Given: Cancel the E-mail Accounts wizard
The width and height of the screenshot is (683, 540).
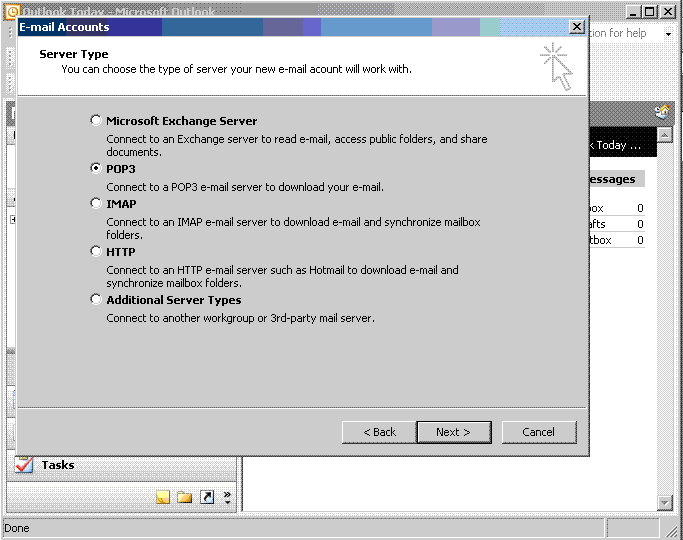Looking at the screenshot, I should (x=539, y=432).
